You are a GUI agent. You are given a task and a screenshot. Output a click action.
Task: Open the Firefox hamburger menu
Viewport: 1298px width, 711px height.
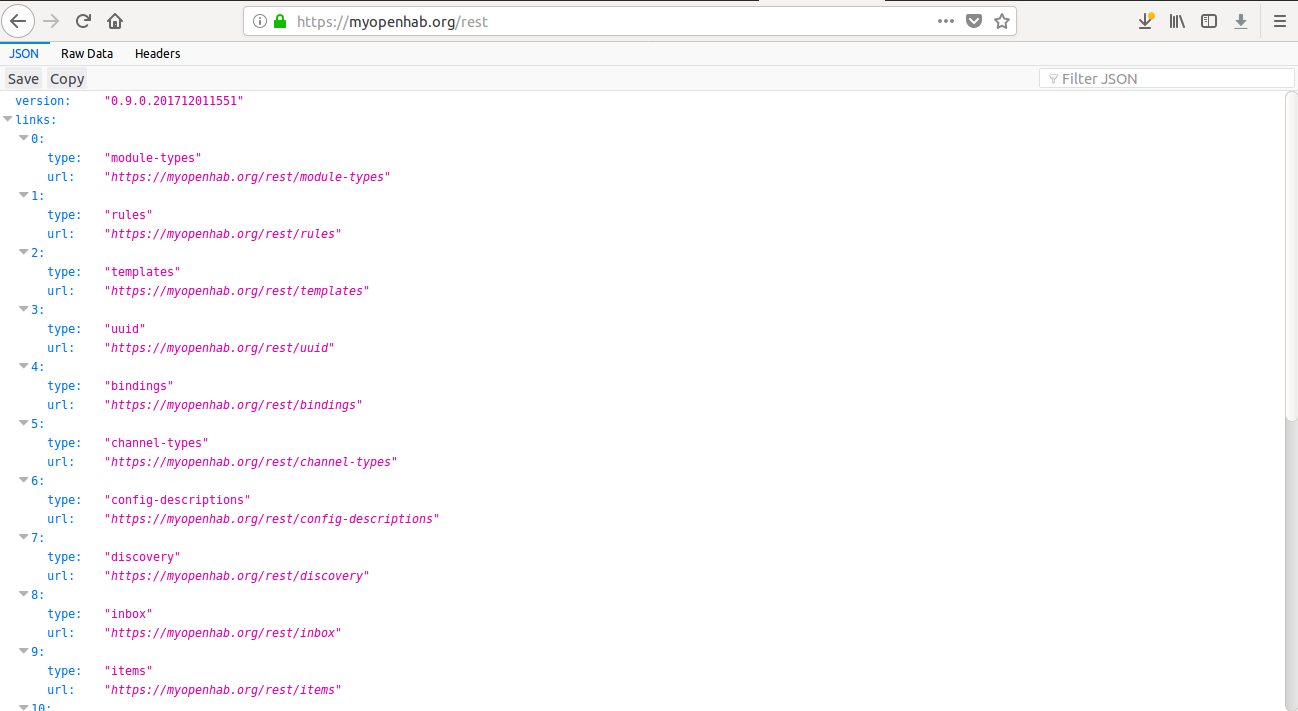tap(1279, 21)
